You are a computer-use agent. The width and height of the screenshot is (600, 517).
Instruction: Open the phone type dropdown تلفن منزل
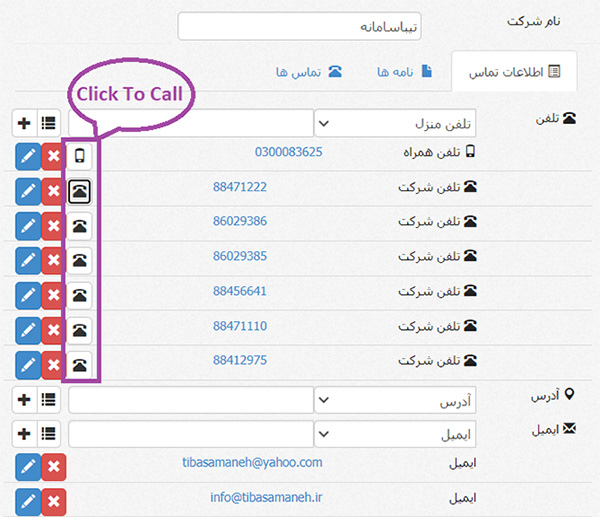[x=395, y=123]
